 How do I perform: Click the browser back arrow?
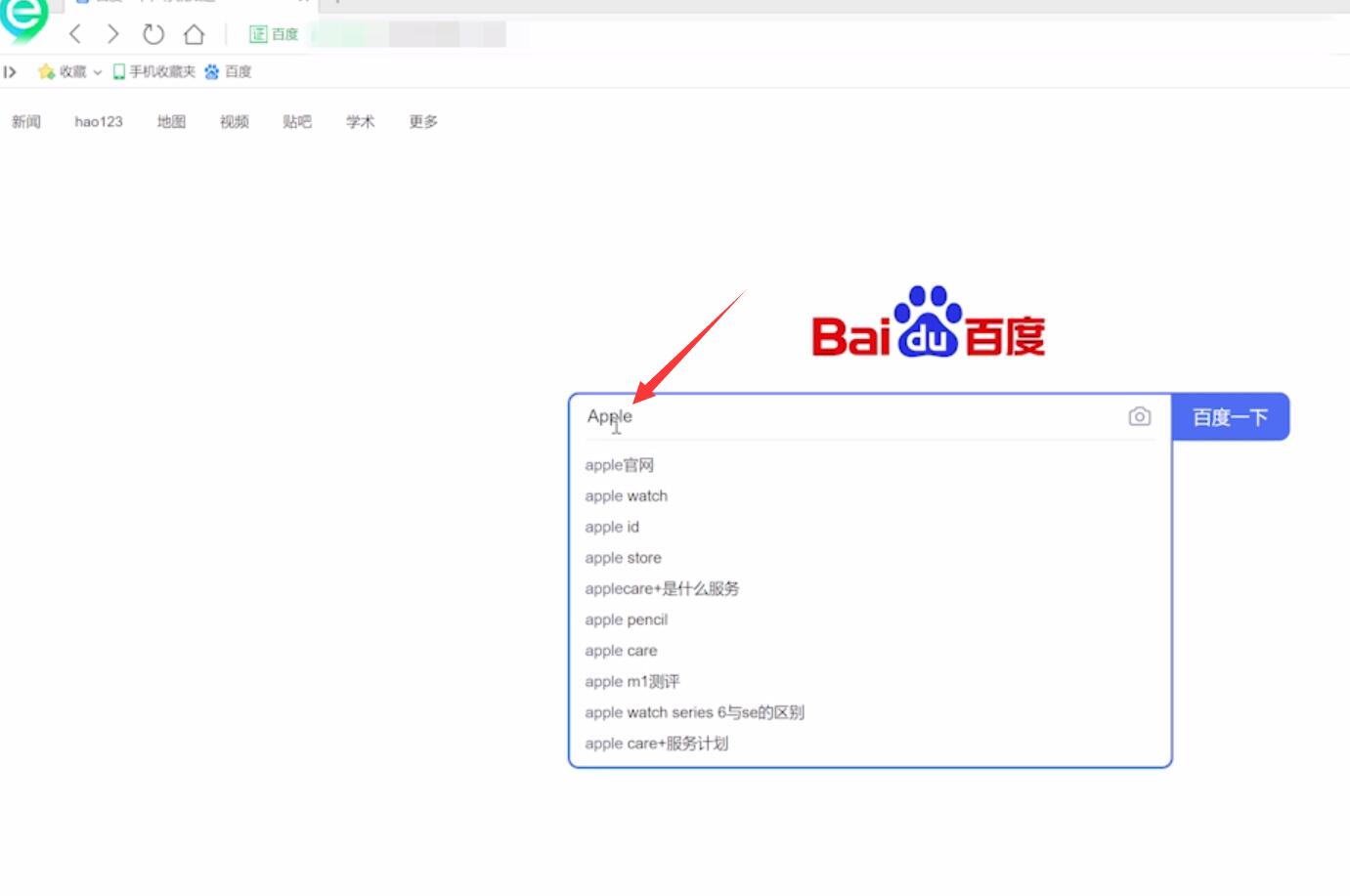[75, 34]
